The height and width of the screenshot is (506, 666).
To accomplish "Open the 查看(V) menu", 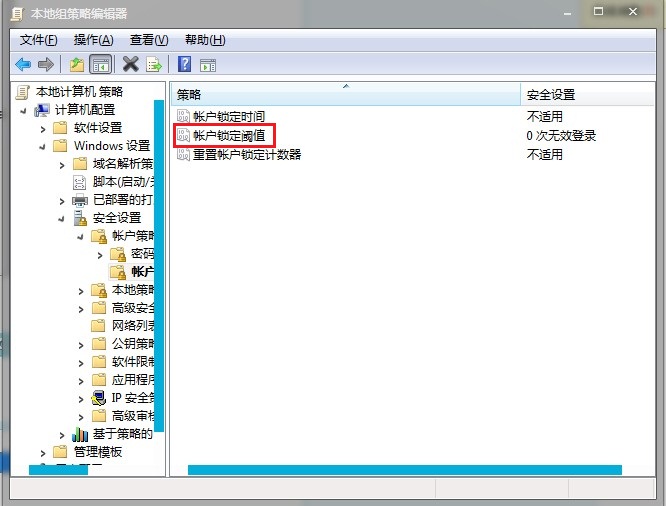I will 148,40.
